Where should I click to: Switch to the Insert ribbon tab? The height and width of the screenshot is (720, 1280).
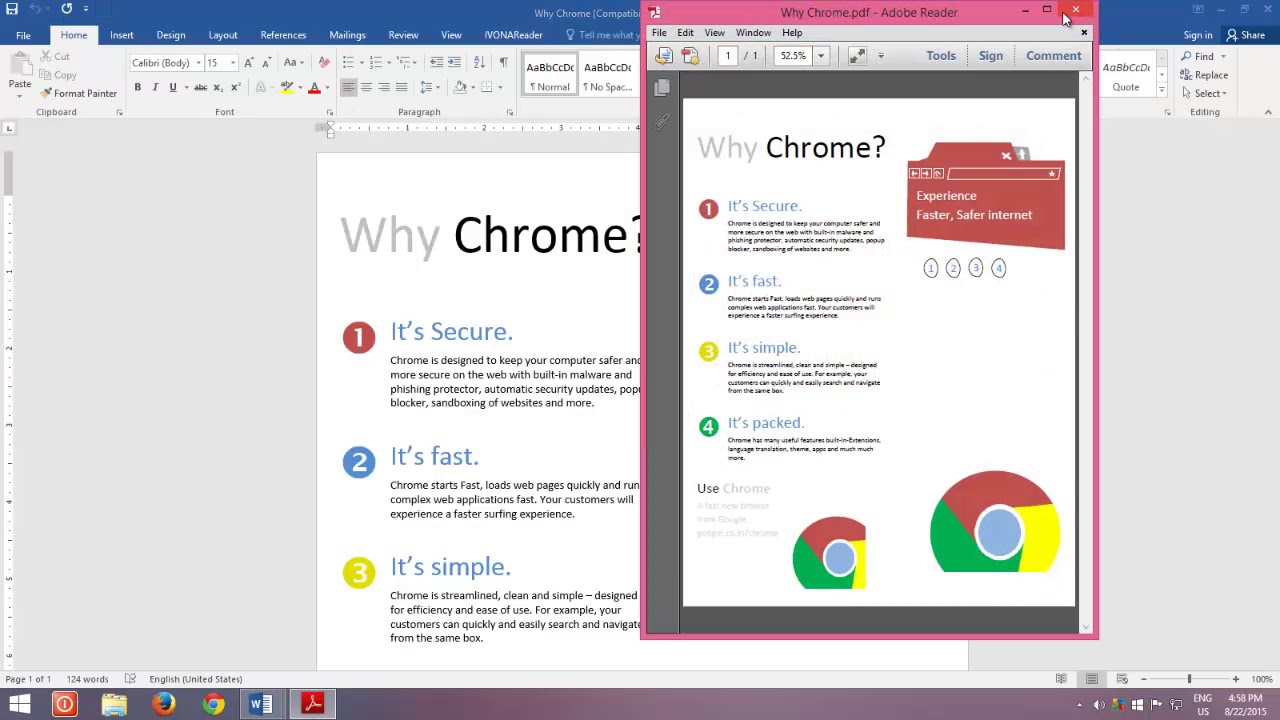[x=121, y=35]
